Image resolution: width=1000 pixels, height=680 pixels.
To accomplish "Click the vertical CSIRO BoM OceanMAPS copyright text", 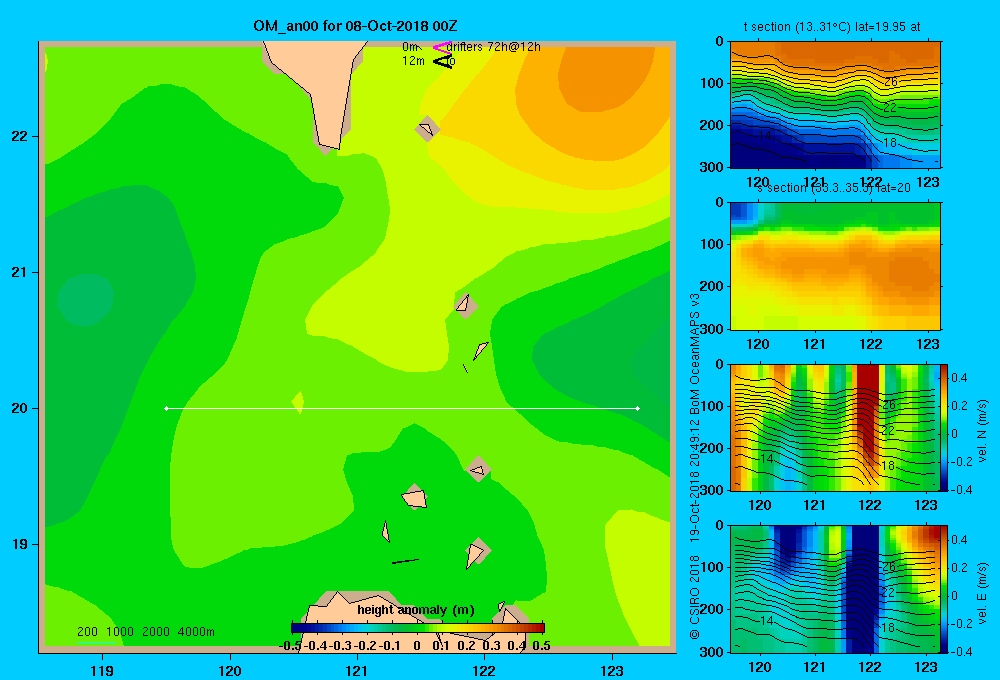I will pyautogui.click(x=695, y=466).
